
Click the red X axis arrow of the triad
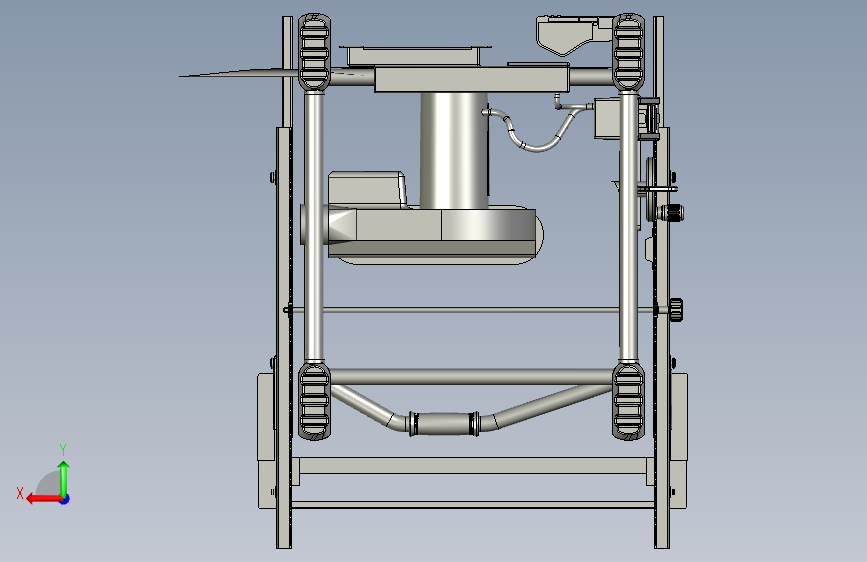[44, 498]
